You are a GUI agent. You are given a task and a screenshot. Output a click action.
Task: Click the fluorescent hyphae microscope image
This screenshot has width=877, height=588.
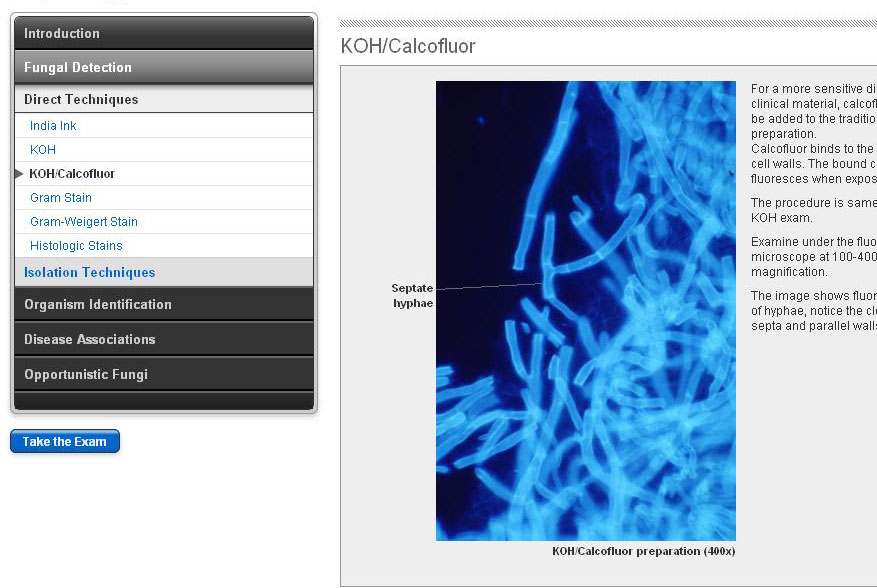point(585,310)
